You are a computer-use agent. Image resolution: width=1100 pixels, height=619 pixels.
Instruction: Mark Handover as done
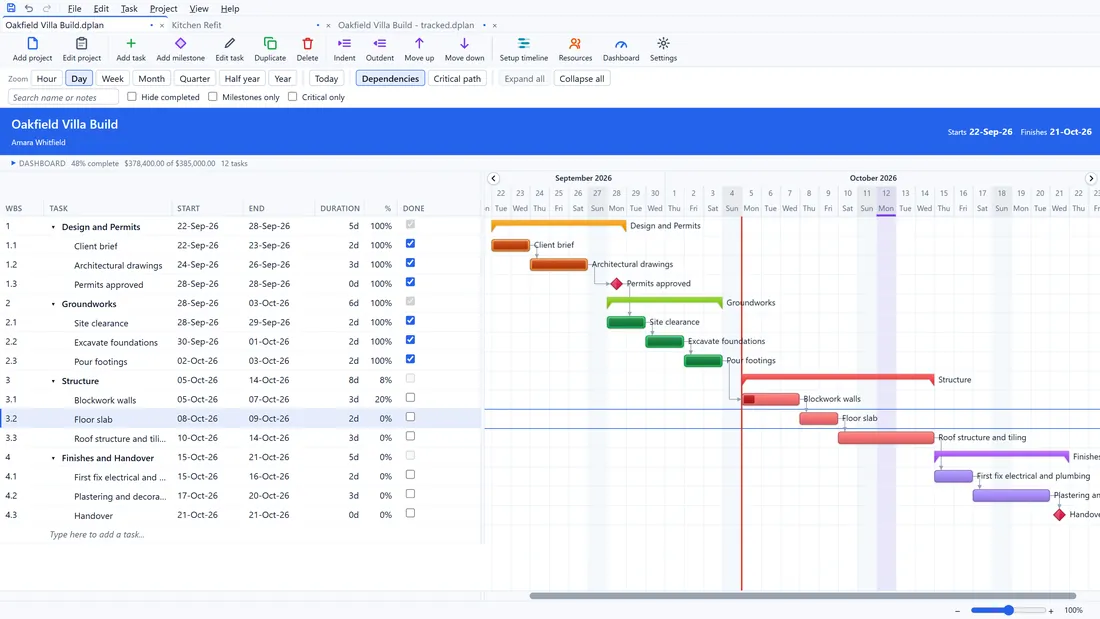point(410,513)
